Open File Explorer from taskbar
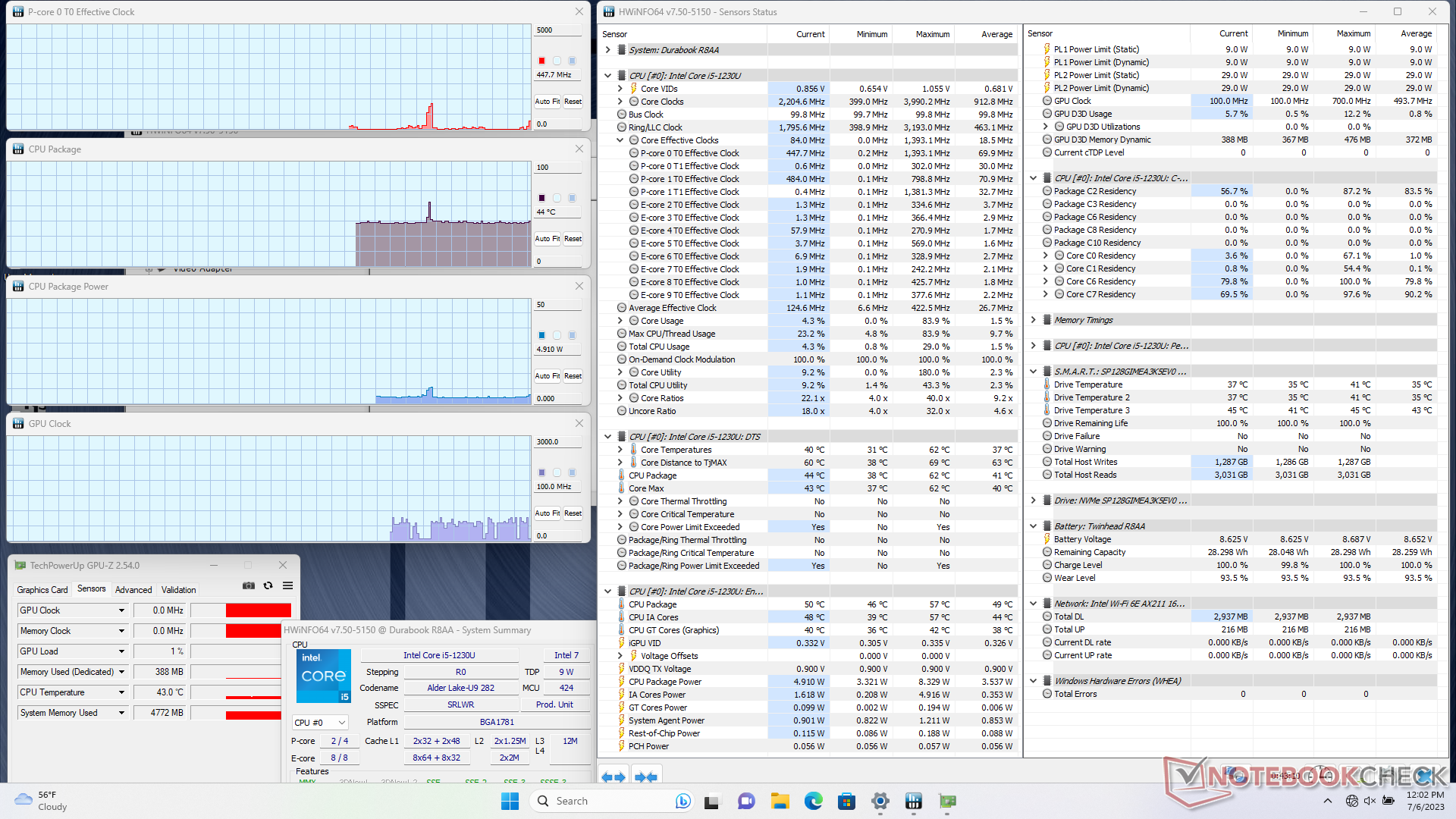The width and height of the screenshot is (1456, 819). coord(780,801)
